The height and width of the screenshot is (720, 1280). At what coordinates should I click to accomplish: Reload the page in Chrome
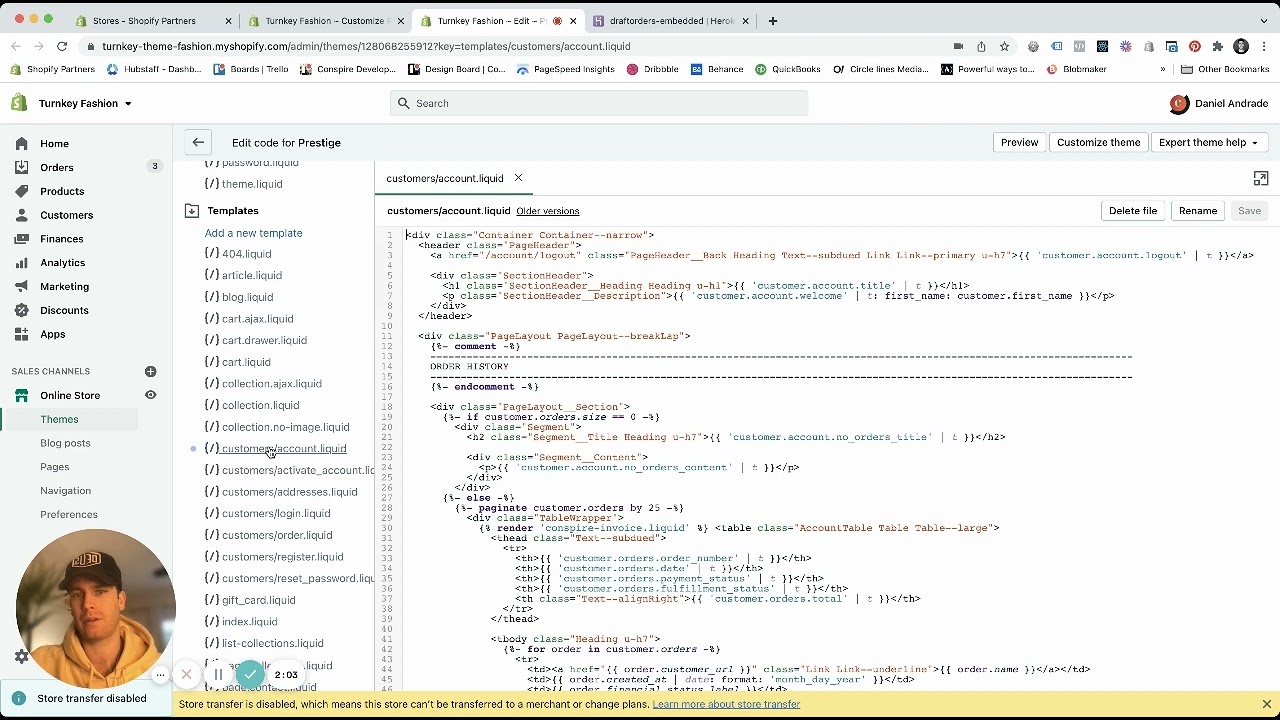coord(62,46)
